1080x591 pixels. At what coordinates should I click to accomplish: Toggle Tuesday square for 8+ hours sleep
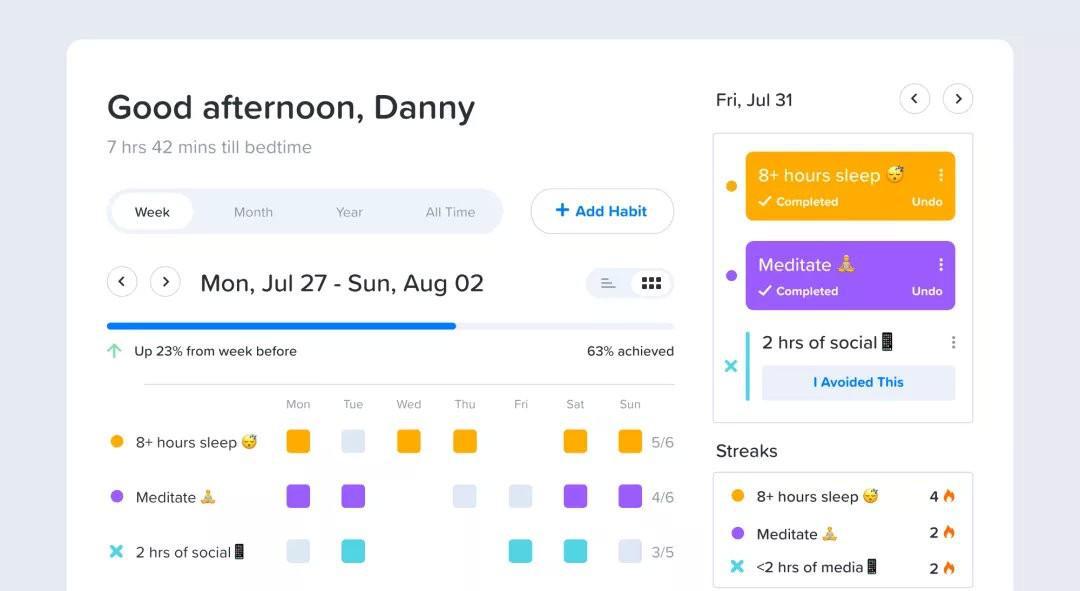[x=353, y=442]
